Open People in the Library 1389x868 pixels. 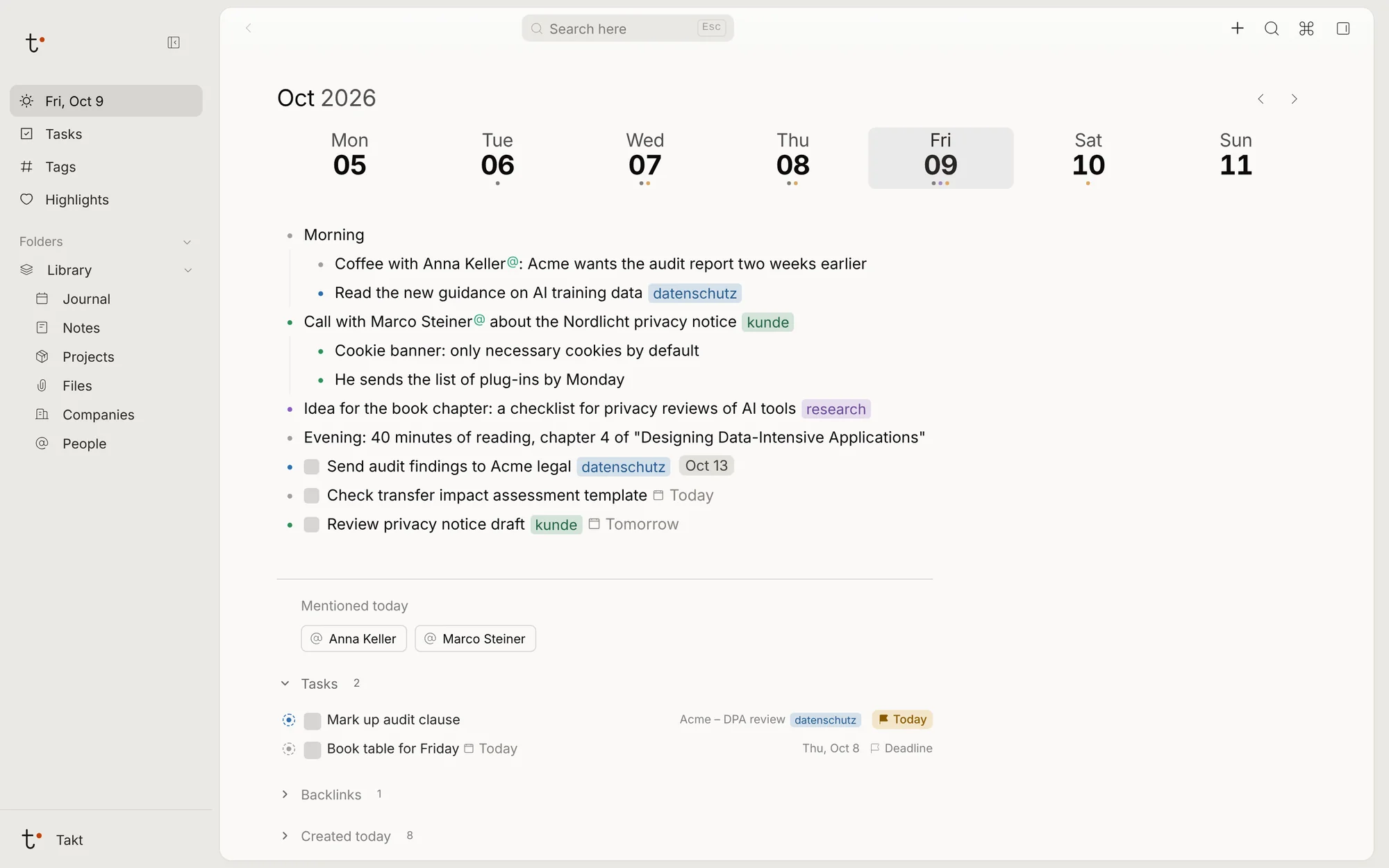(x=84, y=444)
